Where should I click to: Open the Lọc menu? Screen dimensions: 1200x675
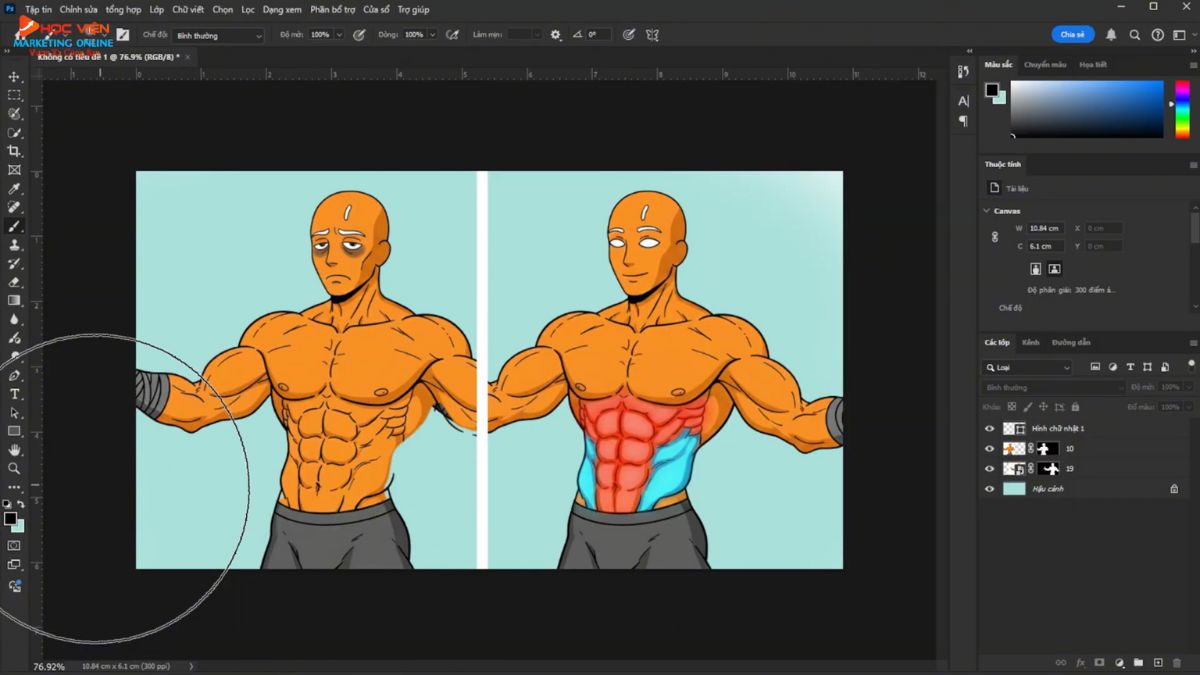[x=247, y=9]
